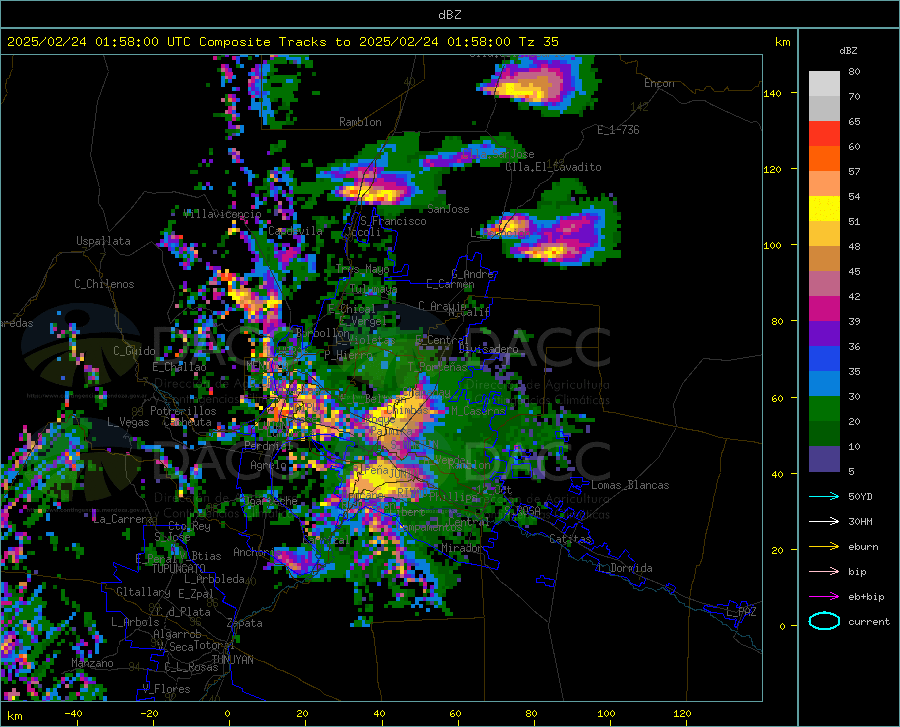
Task: Select the magenta eb+bip arrow icon
Action: pyautogui.click(x=824, y=597)
